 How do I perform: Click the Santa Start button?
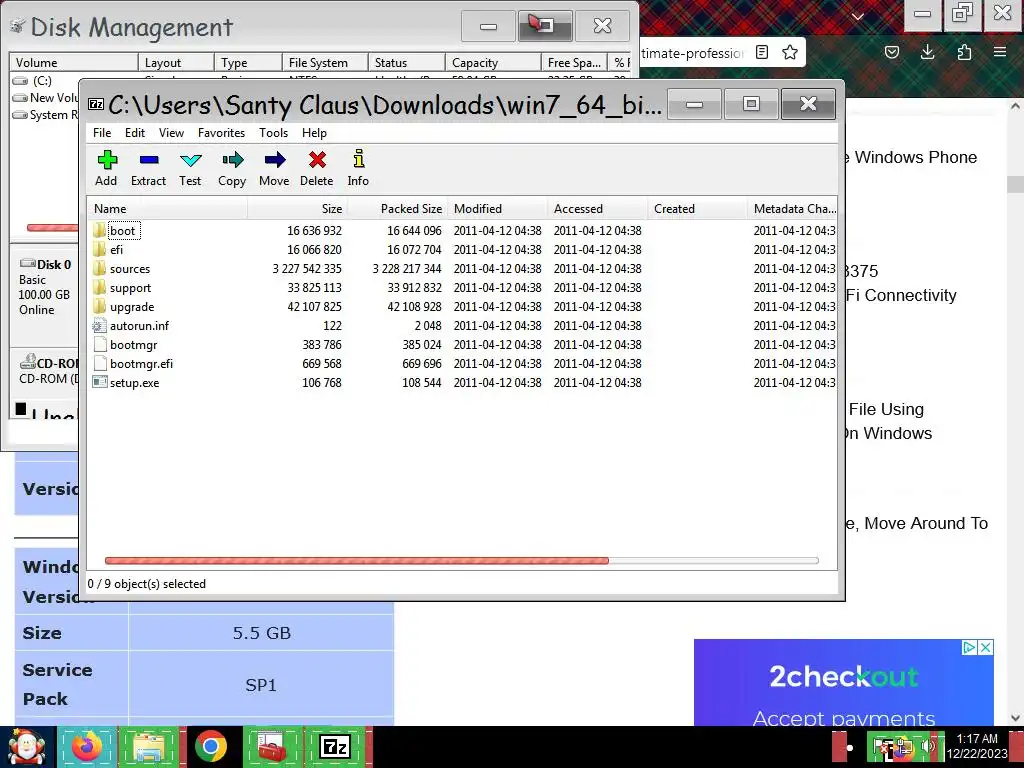[x=26, y=746]
